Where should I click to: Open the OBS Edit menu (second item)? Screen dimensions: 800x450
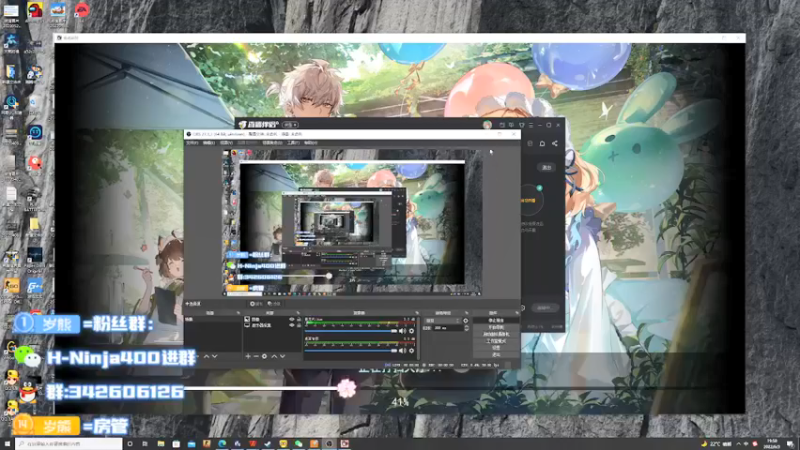click(x=209, y=143)
